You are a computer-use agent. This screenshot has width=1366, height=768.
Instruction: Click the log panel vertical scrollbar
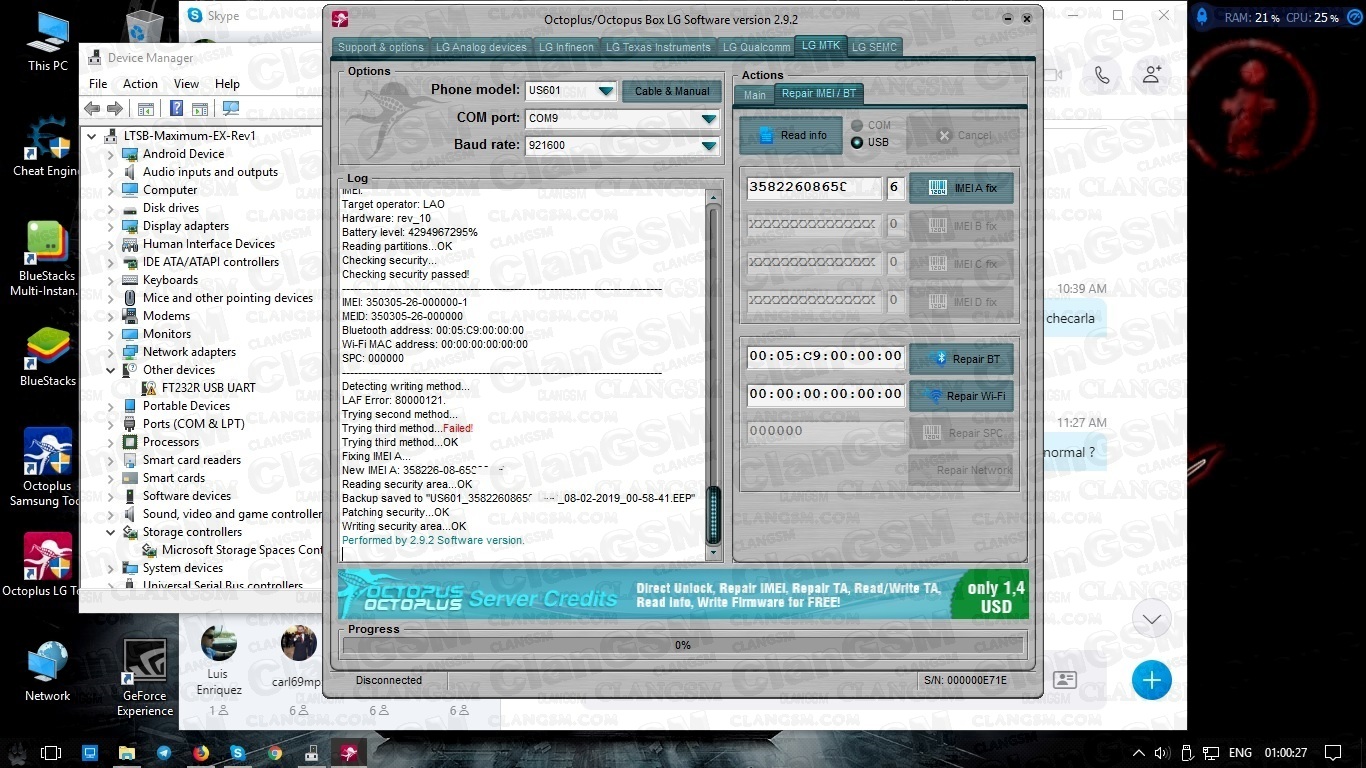coord(713,375)
